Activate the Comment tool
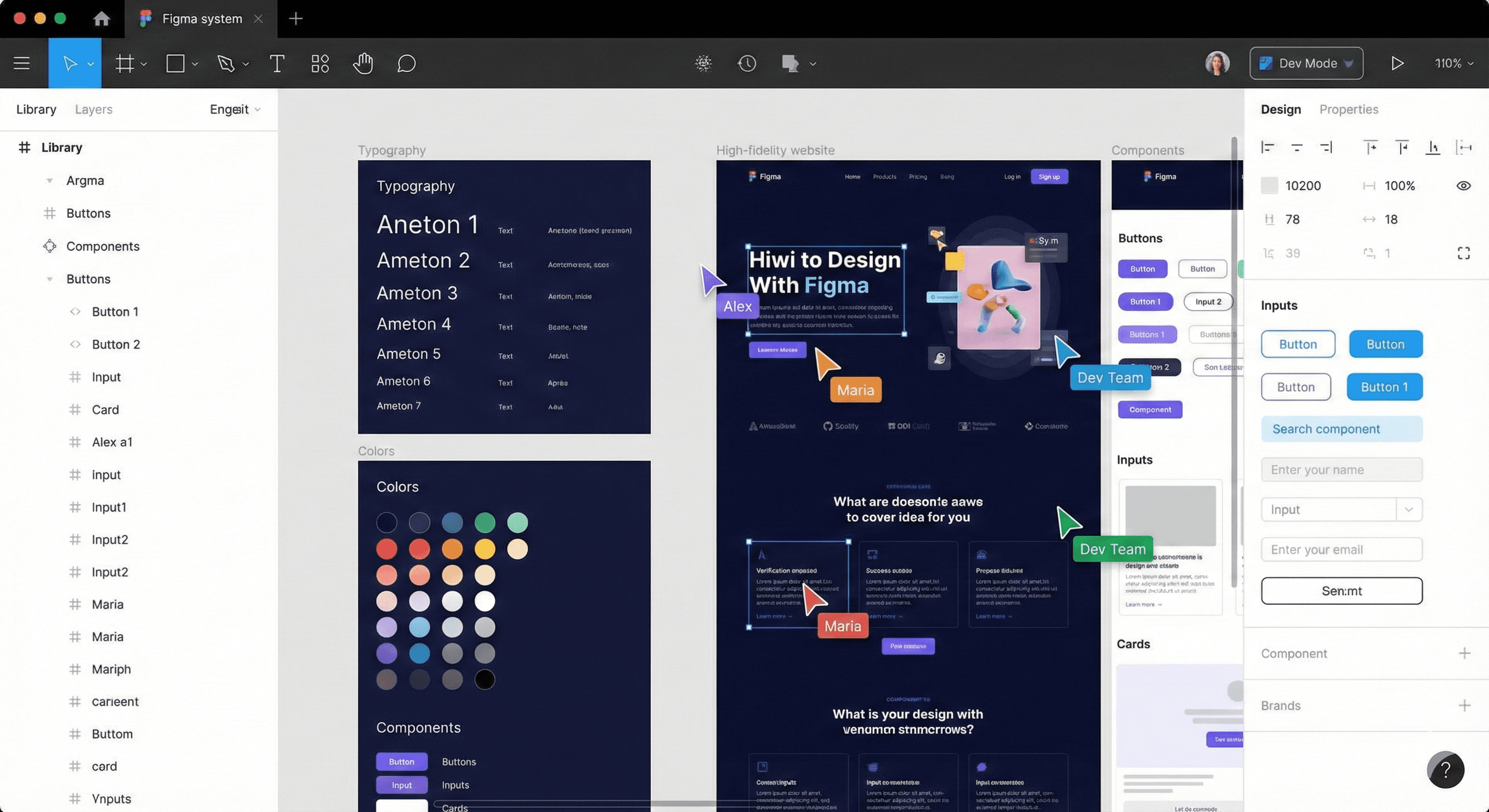The height and width of the screenshot is (812, 1489). click(406, 63)
